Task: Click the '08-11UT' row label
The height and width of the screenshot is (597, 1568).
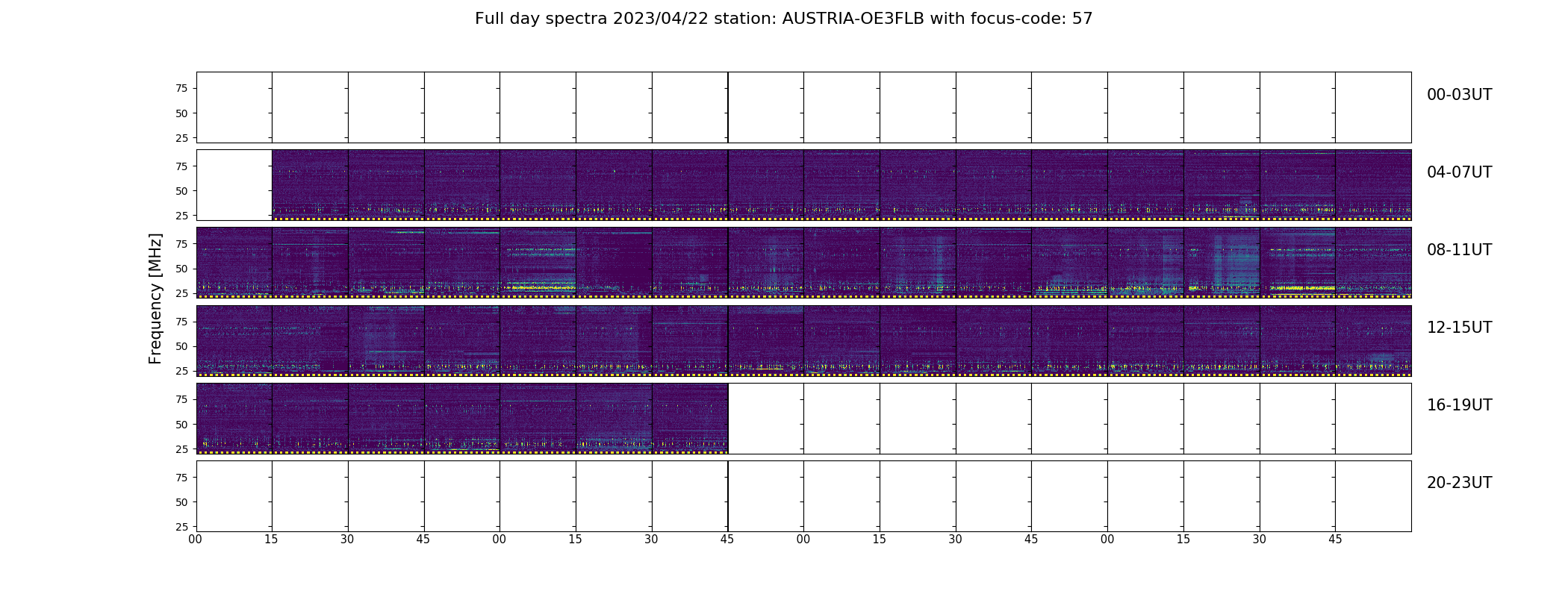Action: [x=1459, y=250]
